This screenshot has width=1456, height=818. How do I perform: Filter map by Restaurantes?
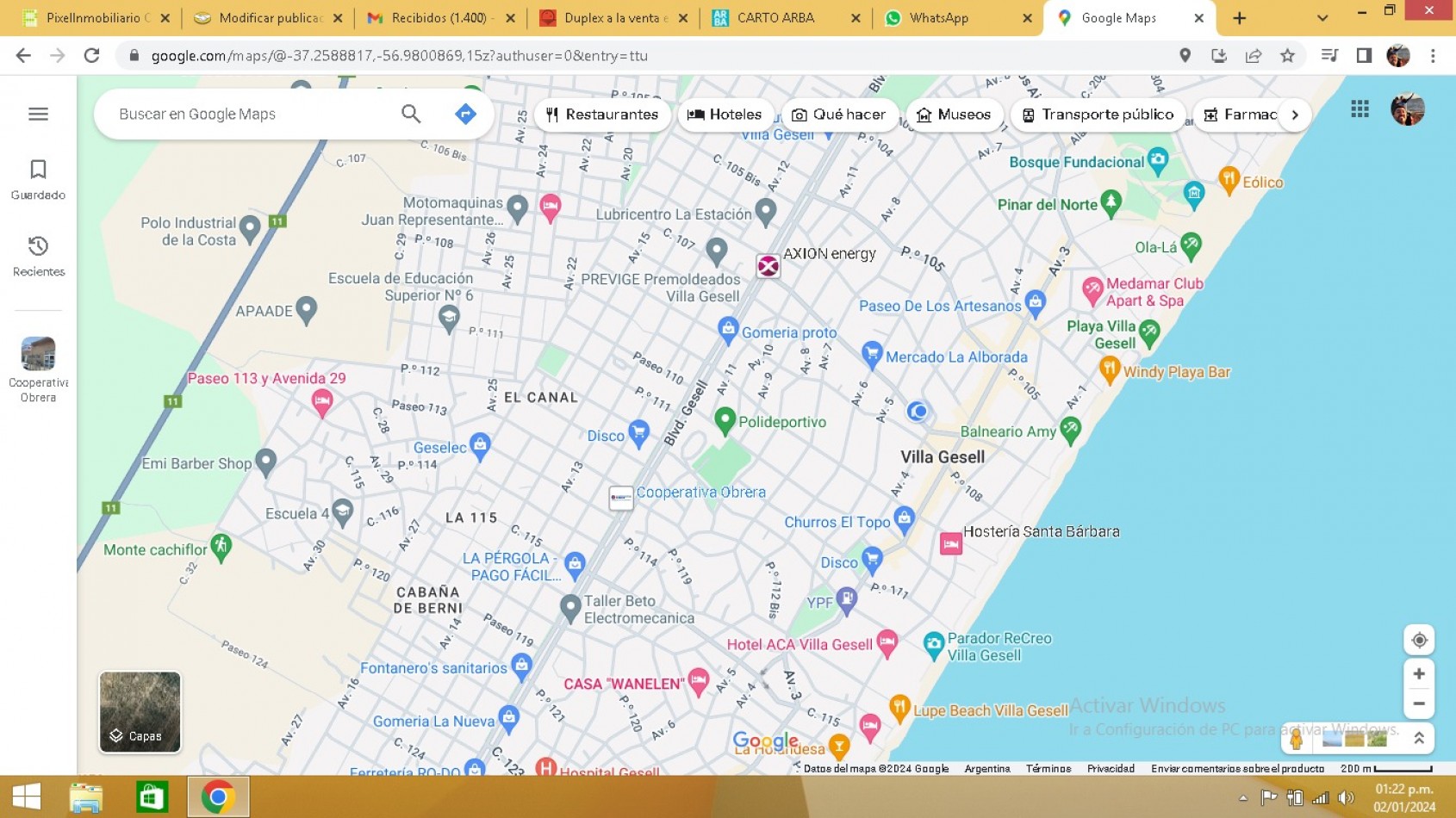click(602, 115)
